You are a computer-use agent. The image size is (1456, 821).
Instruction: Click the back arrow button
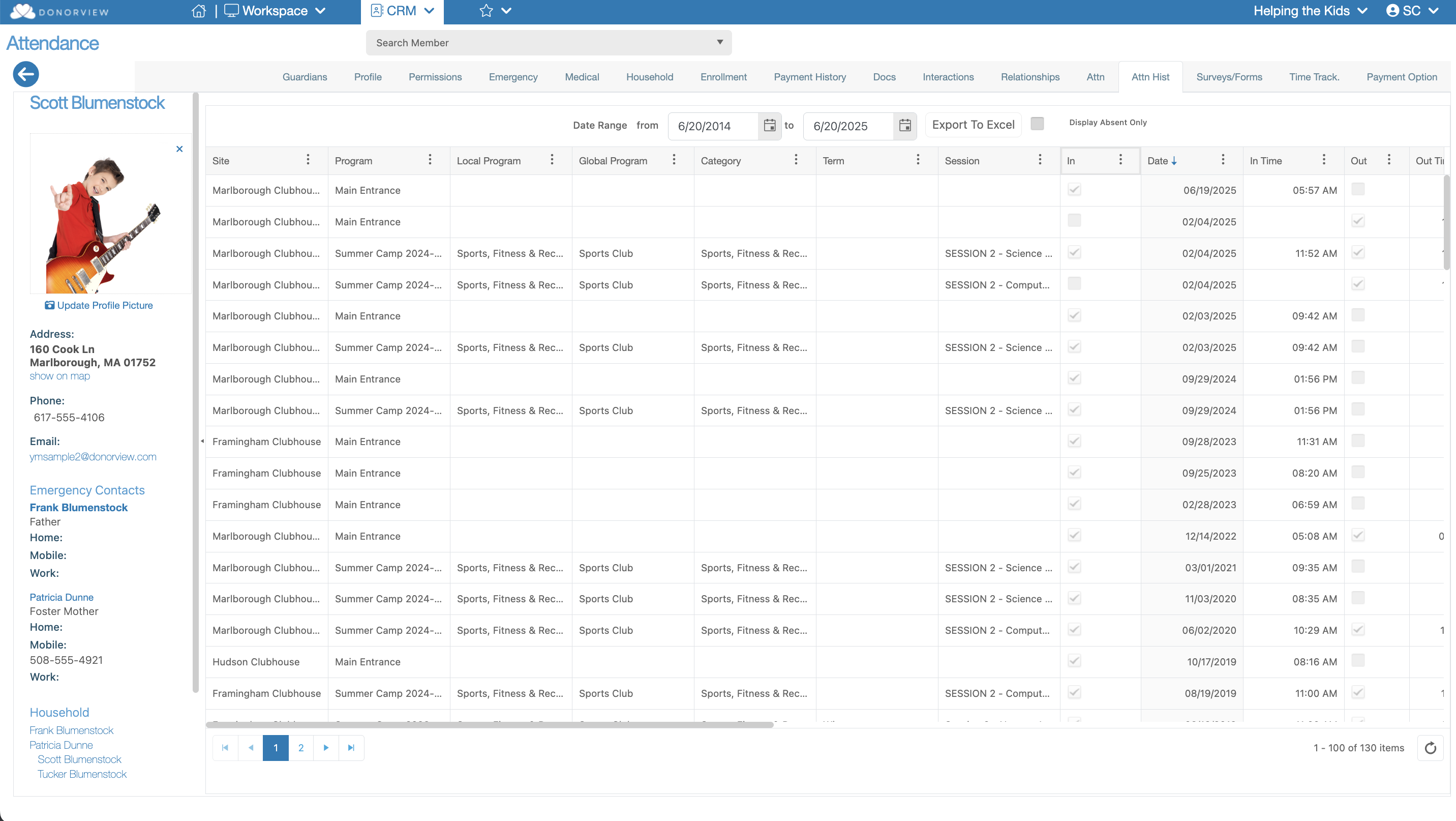tap(26, 74)
